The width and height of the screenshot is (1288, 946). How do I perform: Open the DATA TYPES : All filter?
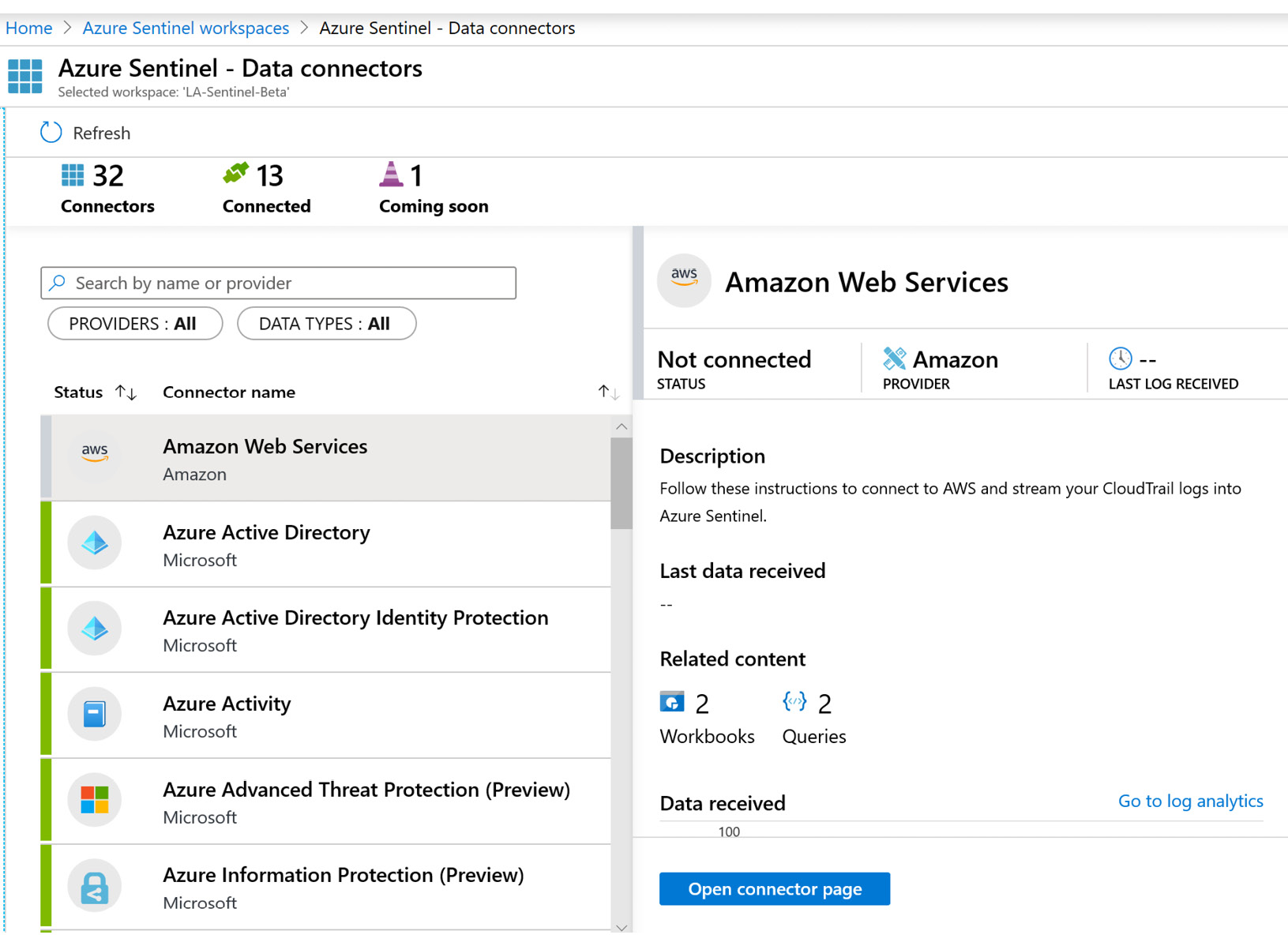tap(327, 324)
